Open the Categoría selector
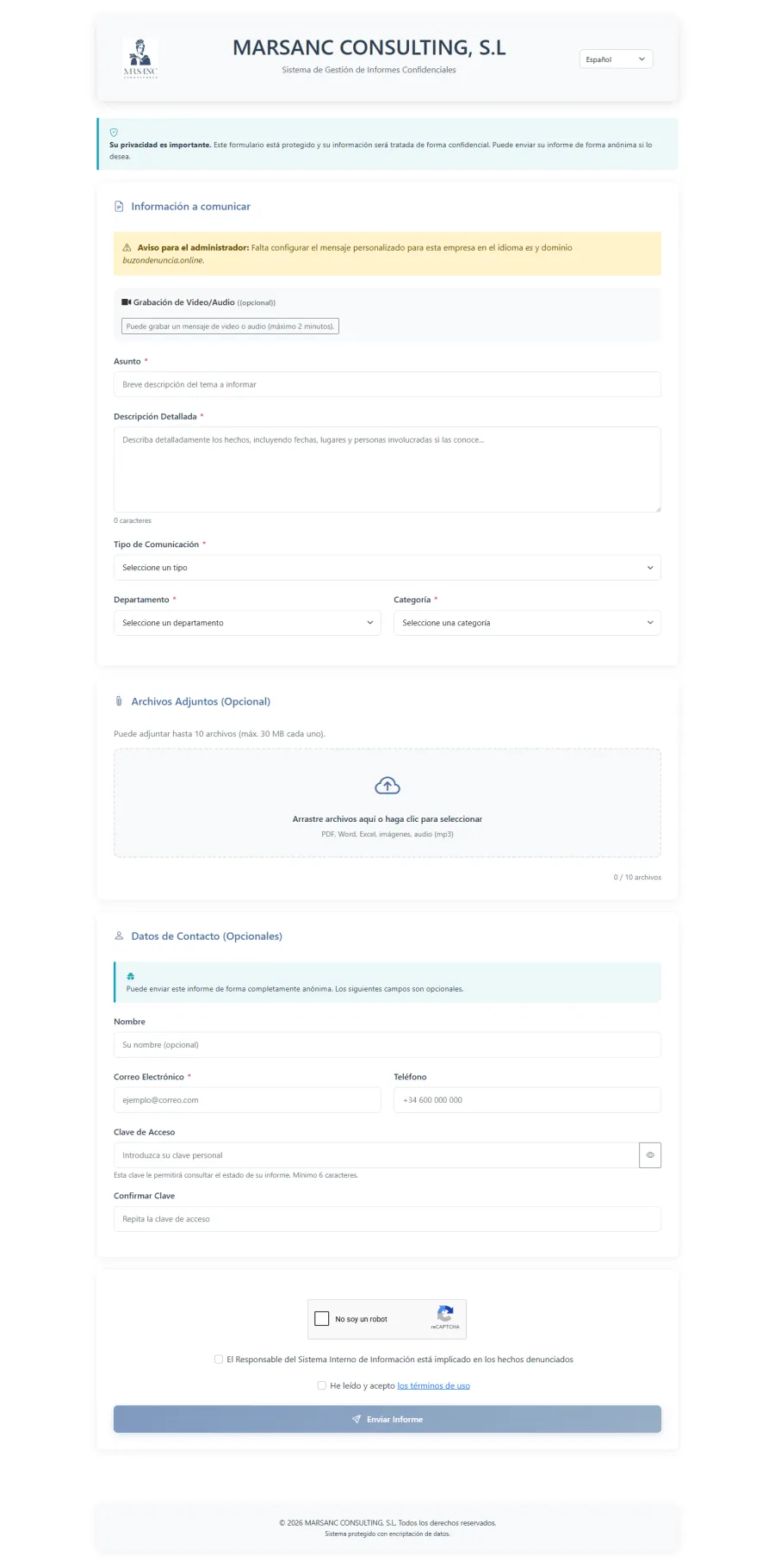Viewport: 775px width, 1568px height. pyautogui.click(x=527, y=623)
